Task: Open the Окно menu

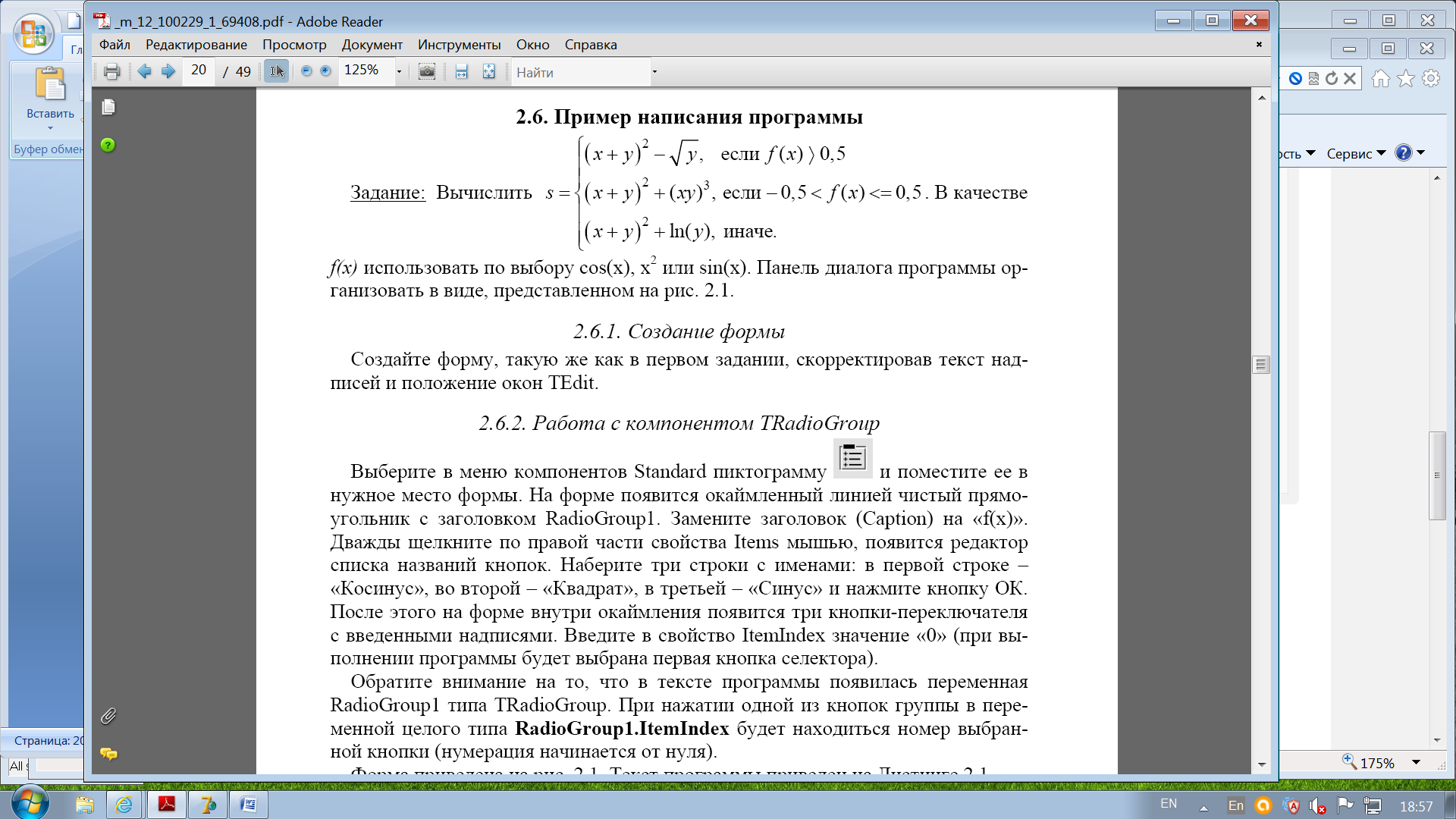Action: (533, 45)
